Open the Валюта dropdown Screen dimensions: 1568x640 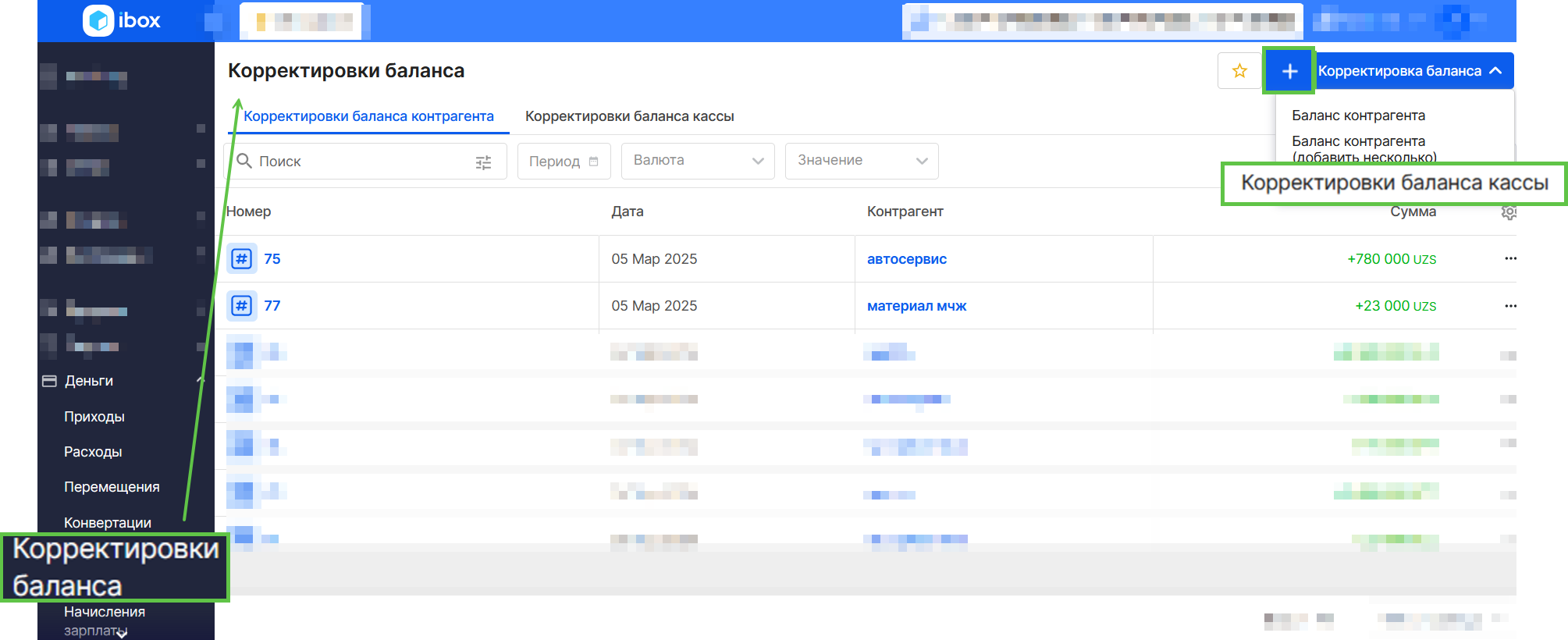tap(697, 161)
